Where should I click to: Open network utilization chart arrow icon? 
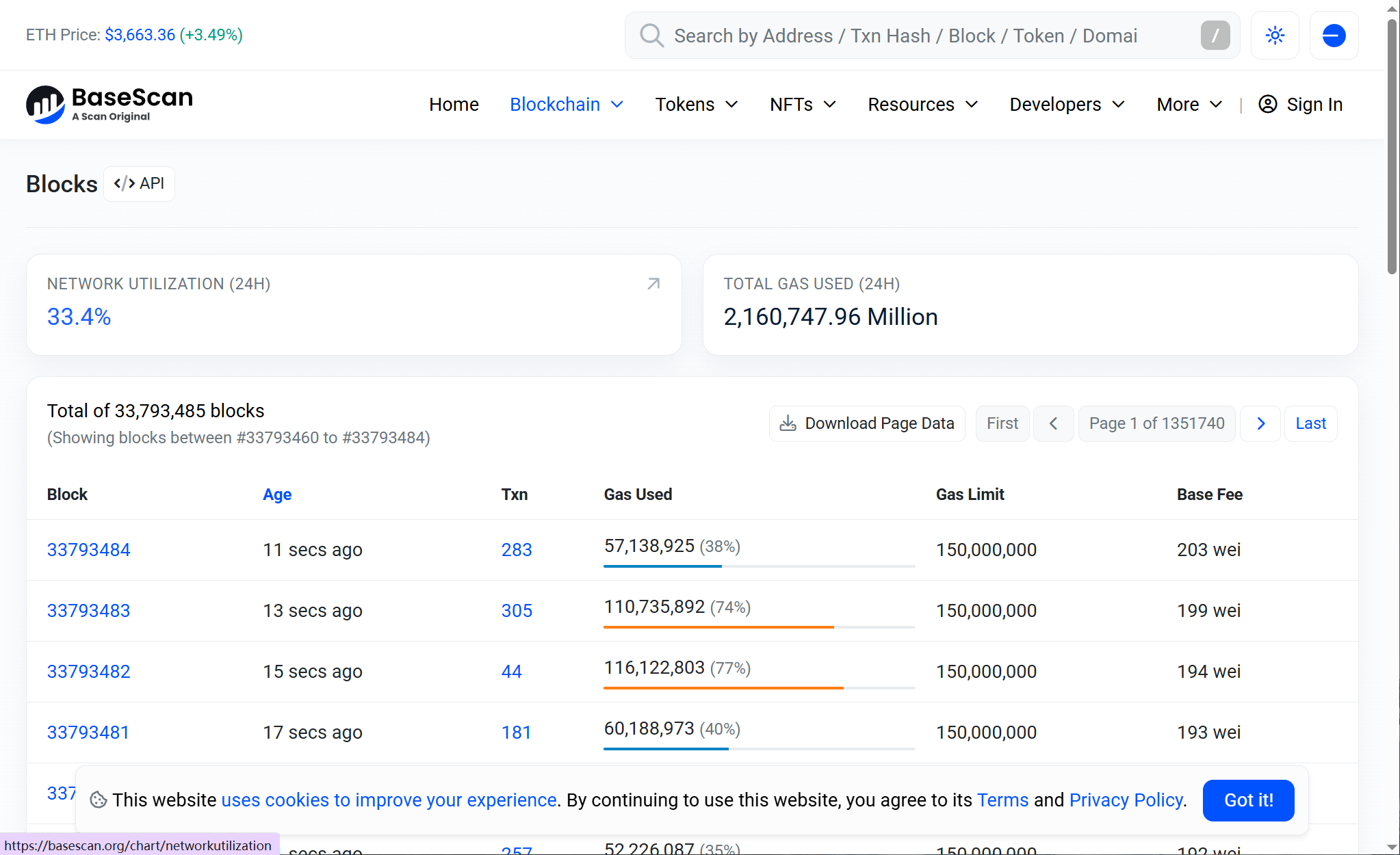click(653, 283)
